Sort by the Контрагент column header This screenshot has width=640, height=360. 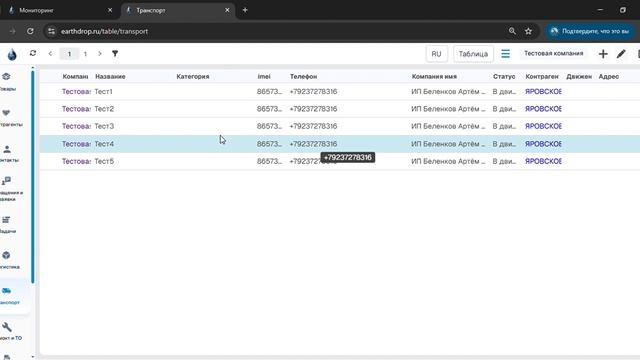click(x=542, y=76)
